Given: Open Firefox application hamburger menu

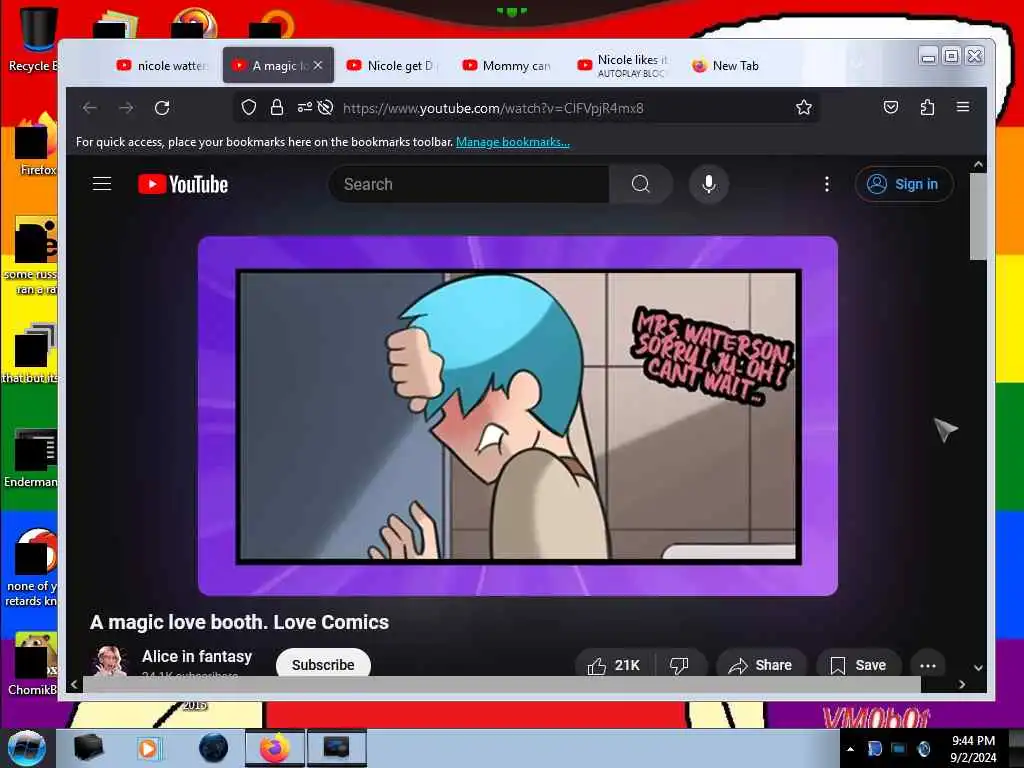Looking at the screenshot, I should (x=963, y=106).
